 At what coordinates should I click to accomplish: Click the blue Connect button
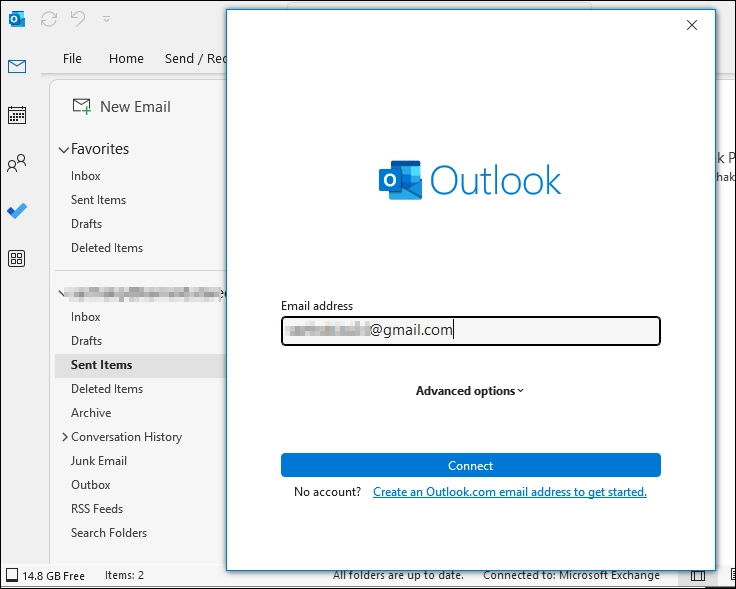point(471,465)
